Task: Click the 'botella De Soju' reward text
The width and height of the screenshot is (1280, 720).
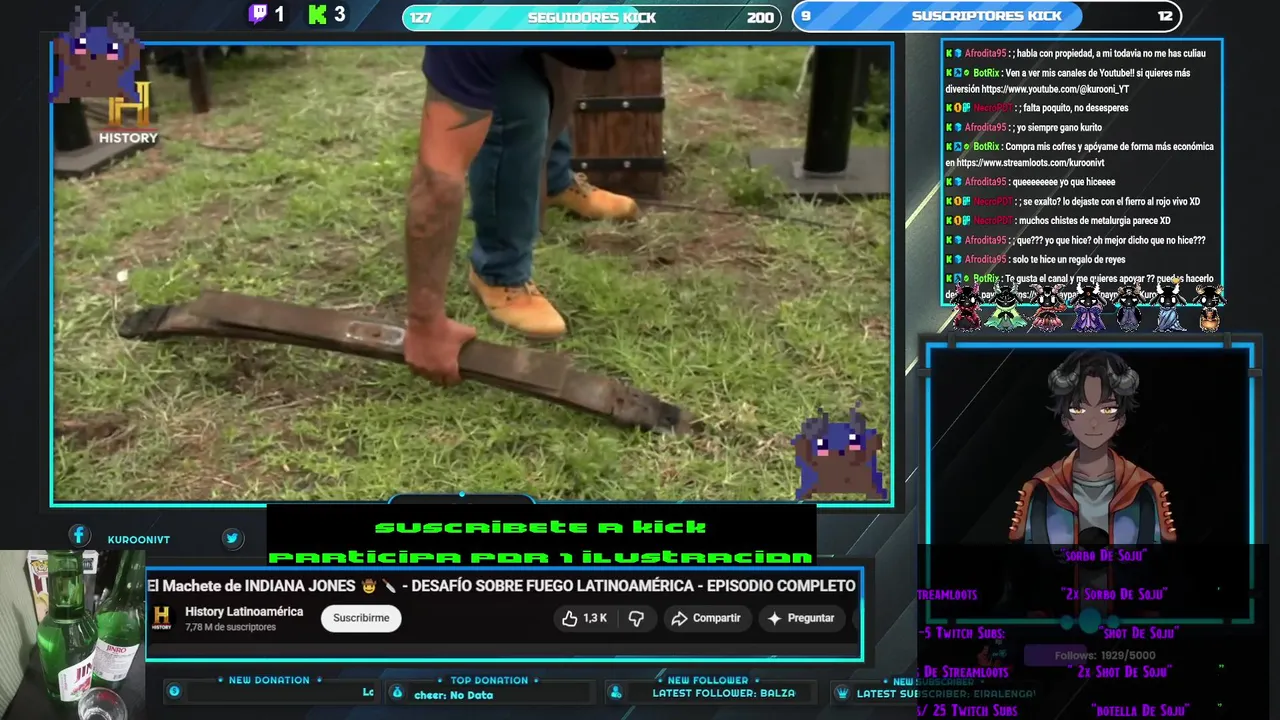Action: coord(1140,711)
